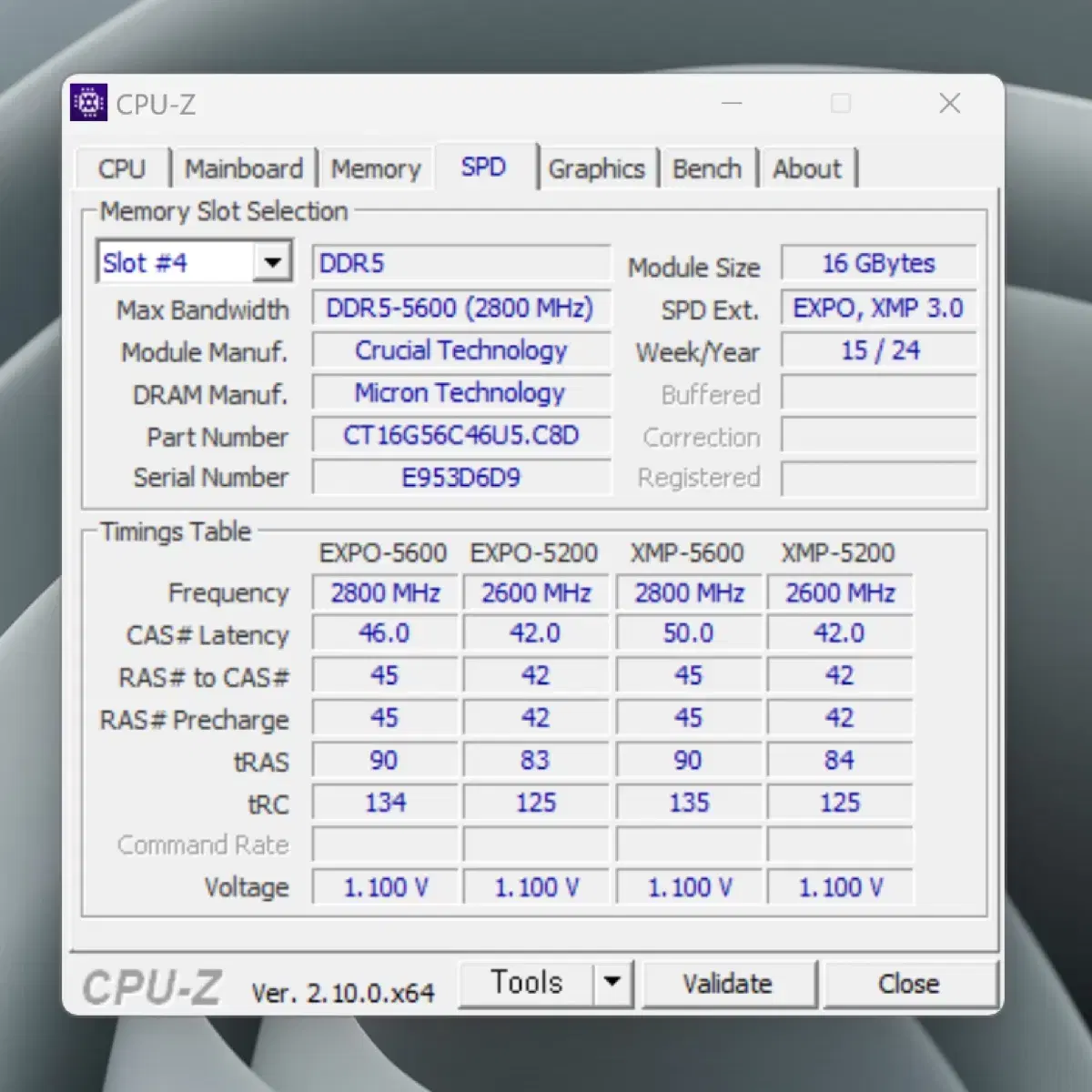The image size is (1092, 1092).
Task: Click the Validate button
Action: coord(728,984)
